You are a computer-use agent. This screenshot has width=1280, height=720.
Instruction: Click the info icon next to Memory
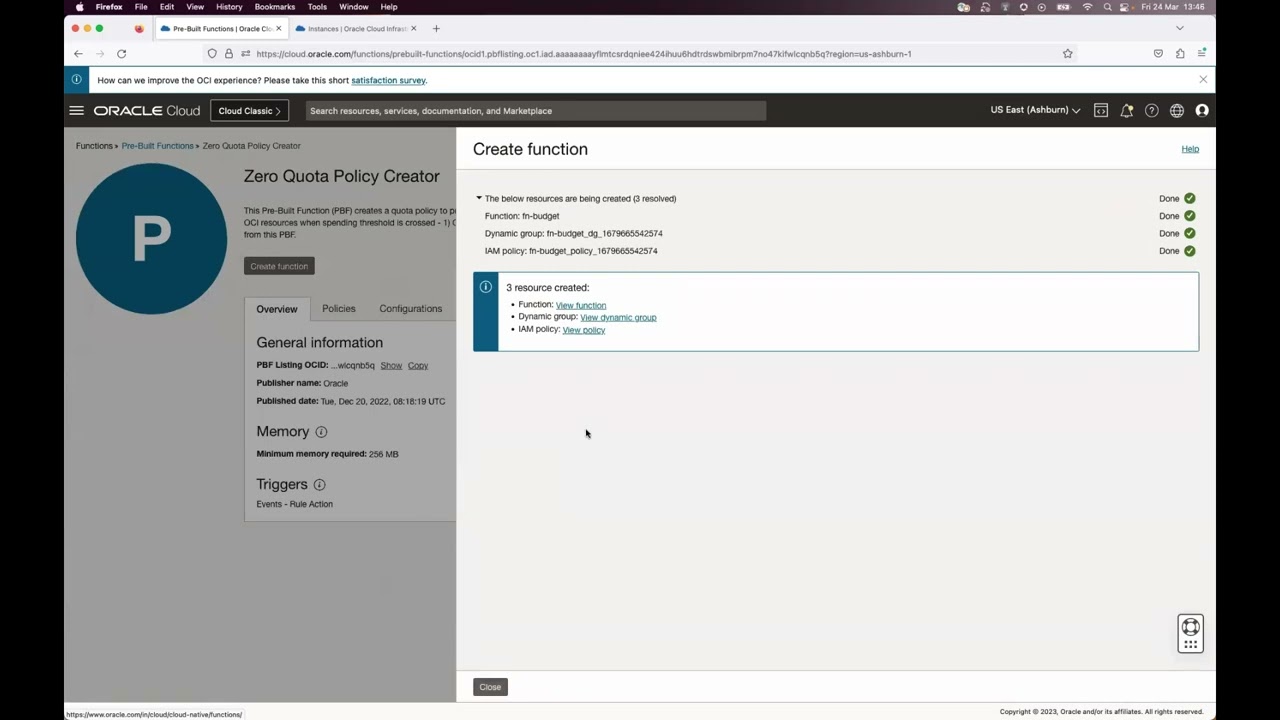(x=321, y=432)
